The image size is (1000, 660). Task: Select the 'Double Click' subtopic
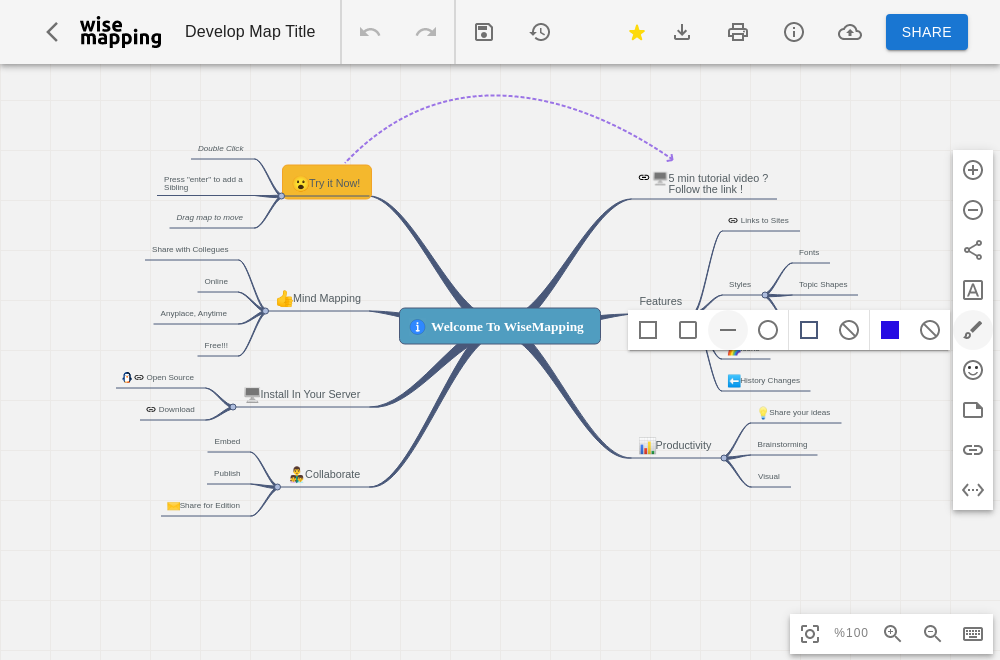(x=221, y=148)
